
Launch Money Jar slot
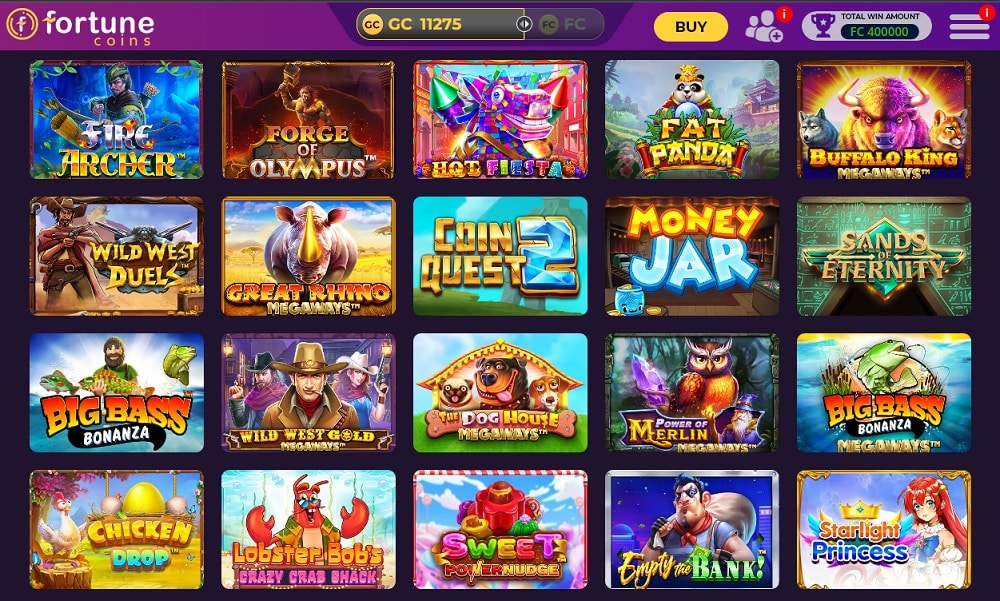pos(692,256)
